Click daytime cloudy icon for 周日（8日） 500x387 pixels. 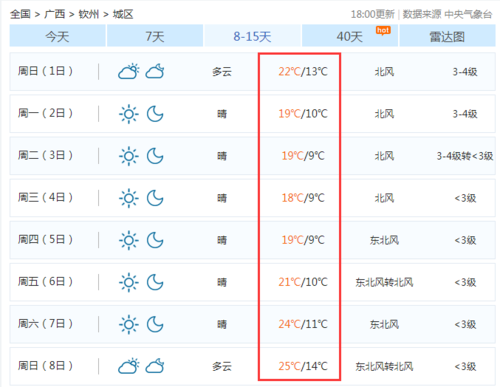(129, 366)
